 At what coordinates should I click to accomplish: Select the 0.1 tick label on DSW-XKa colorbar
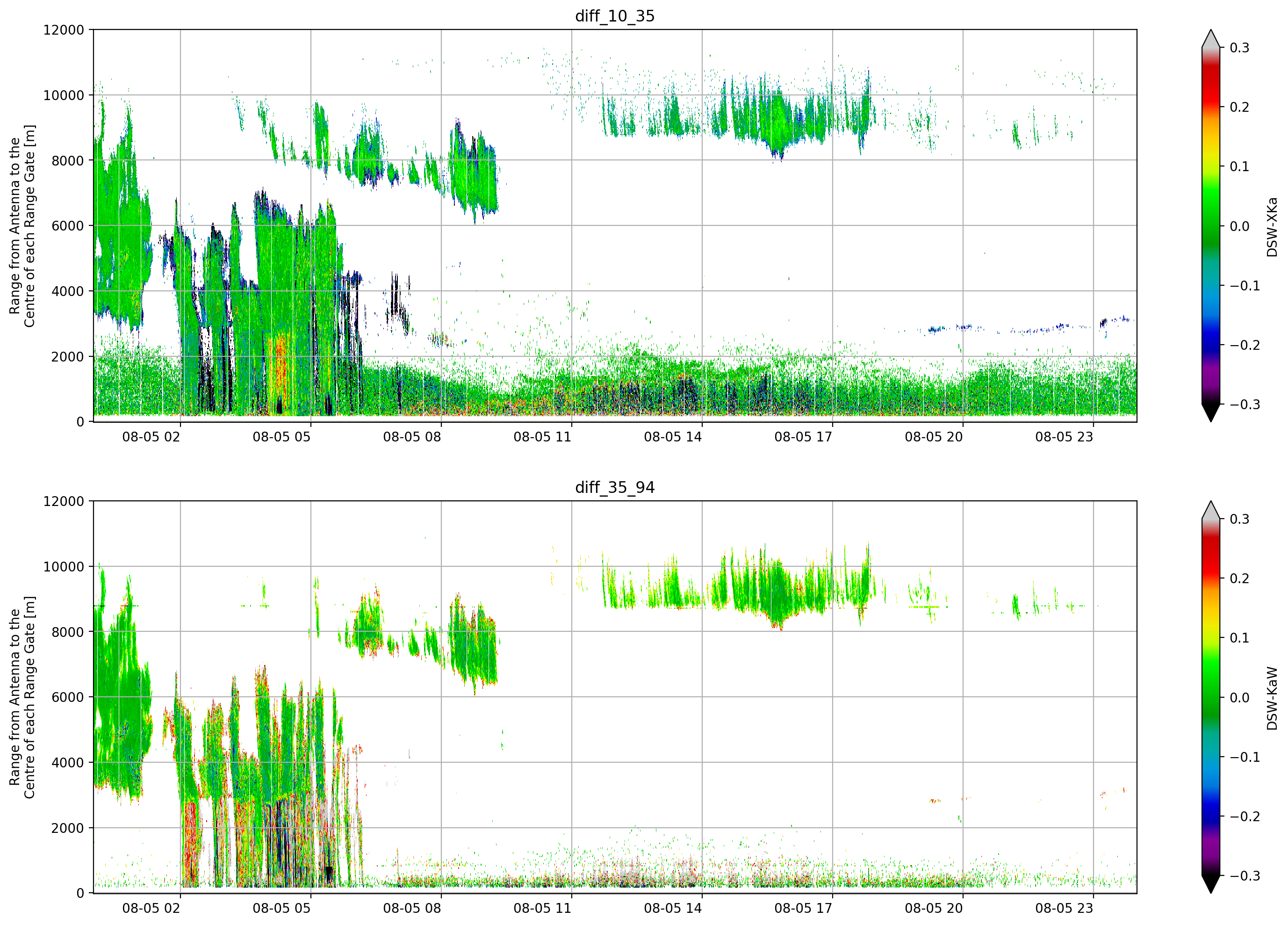coord(1240,166)
